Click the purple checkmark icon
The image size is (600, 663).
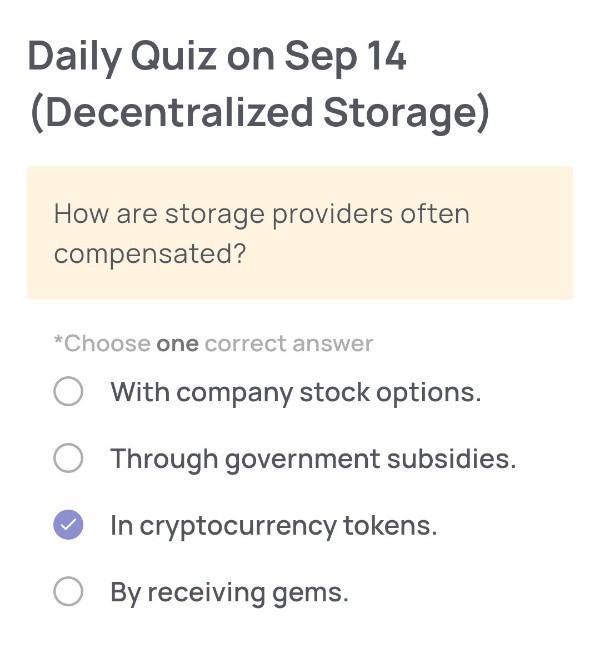[x=68, y=525]
